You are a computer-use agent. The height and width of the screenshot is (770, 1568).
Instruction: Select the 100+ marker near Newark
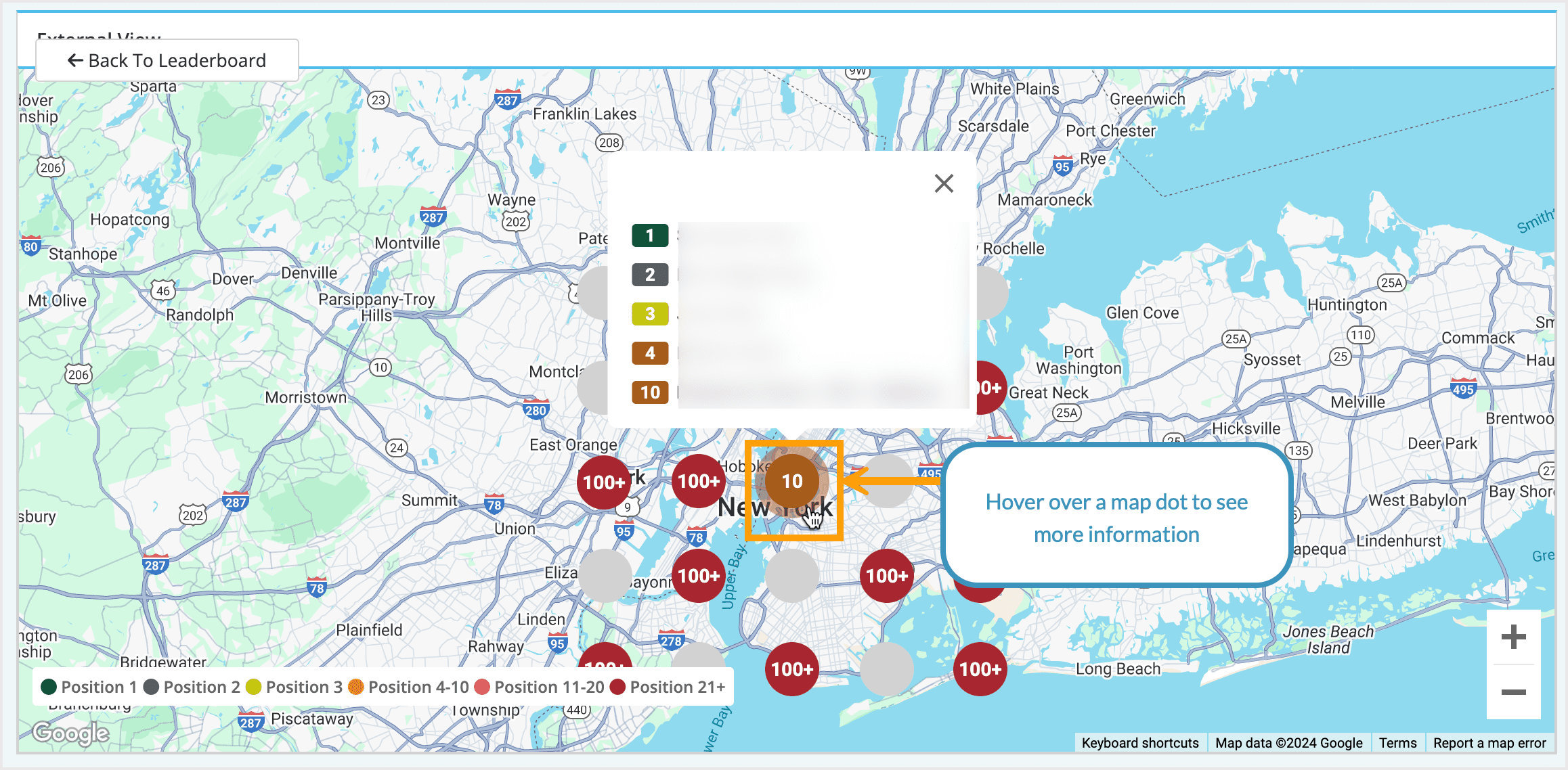(x=603, y=481)
